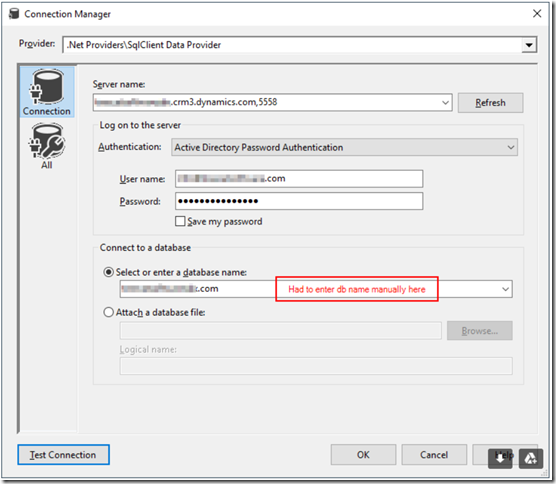Click the download arrow overlay icon

pyautogui.click(x=500, y=458)
